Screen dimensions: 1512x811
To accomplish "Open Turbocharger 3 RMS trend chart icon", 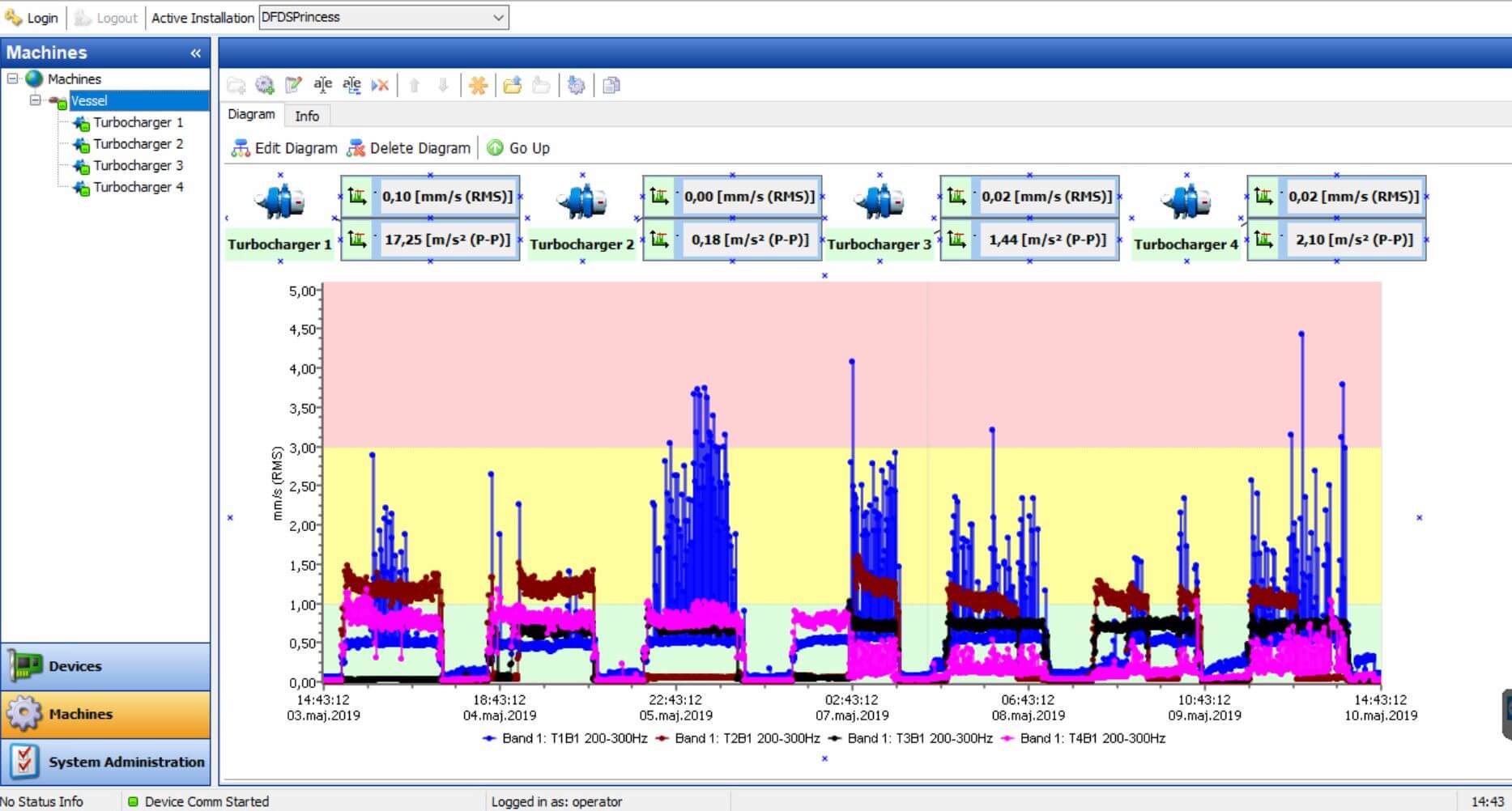I will click(x=956, y=196).
